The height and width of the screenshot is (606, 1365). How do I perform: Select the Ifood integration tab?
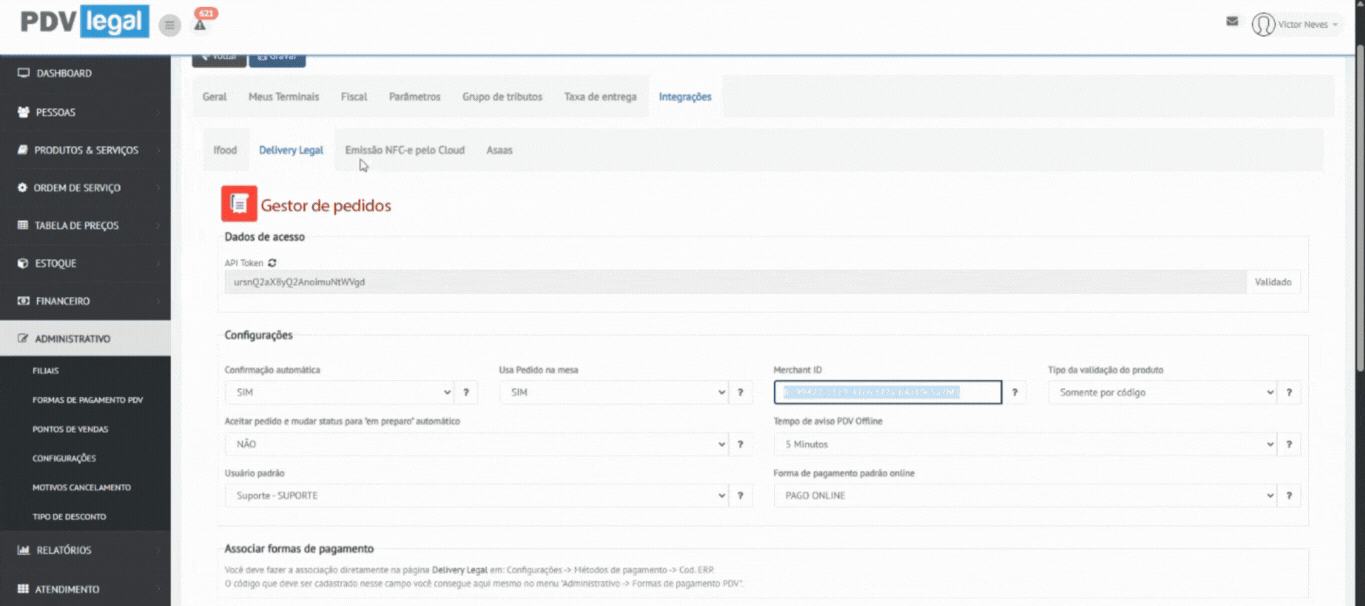click(225, 150)
